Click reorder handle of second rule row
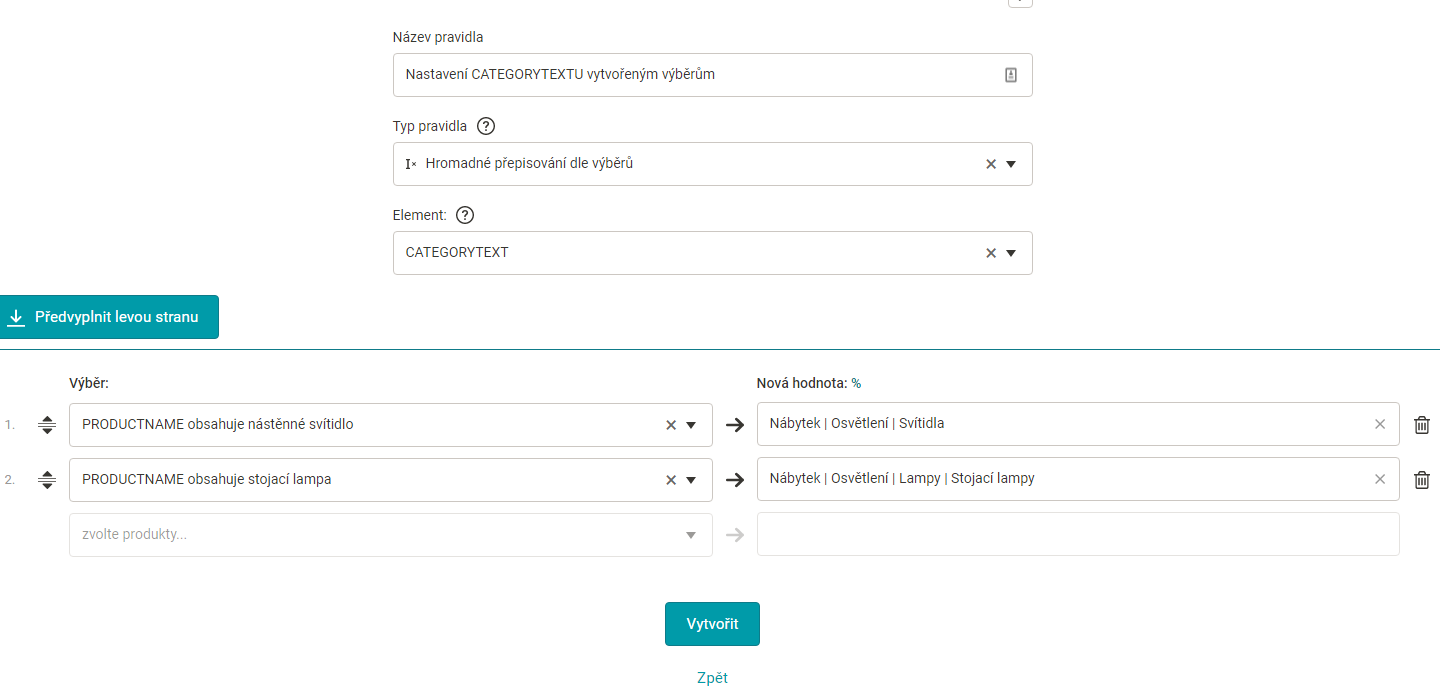Viewport: 1440px width, 692px height. pyautogui.click(x=47, y=480)
